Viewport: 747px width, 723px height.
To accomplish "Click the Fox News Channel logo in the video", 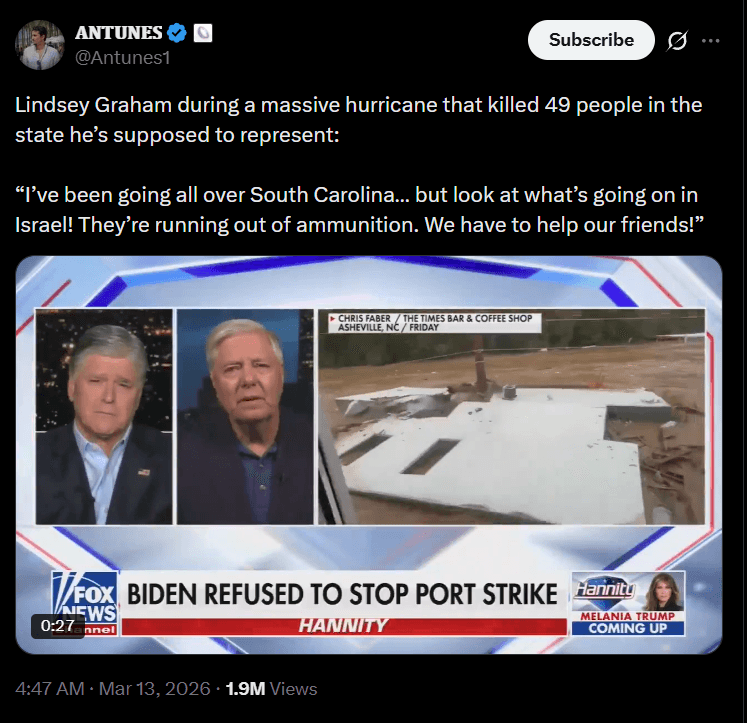I will (x=85, y=603).
